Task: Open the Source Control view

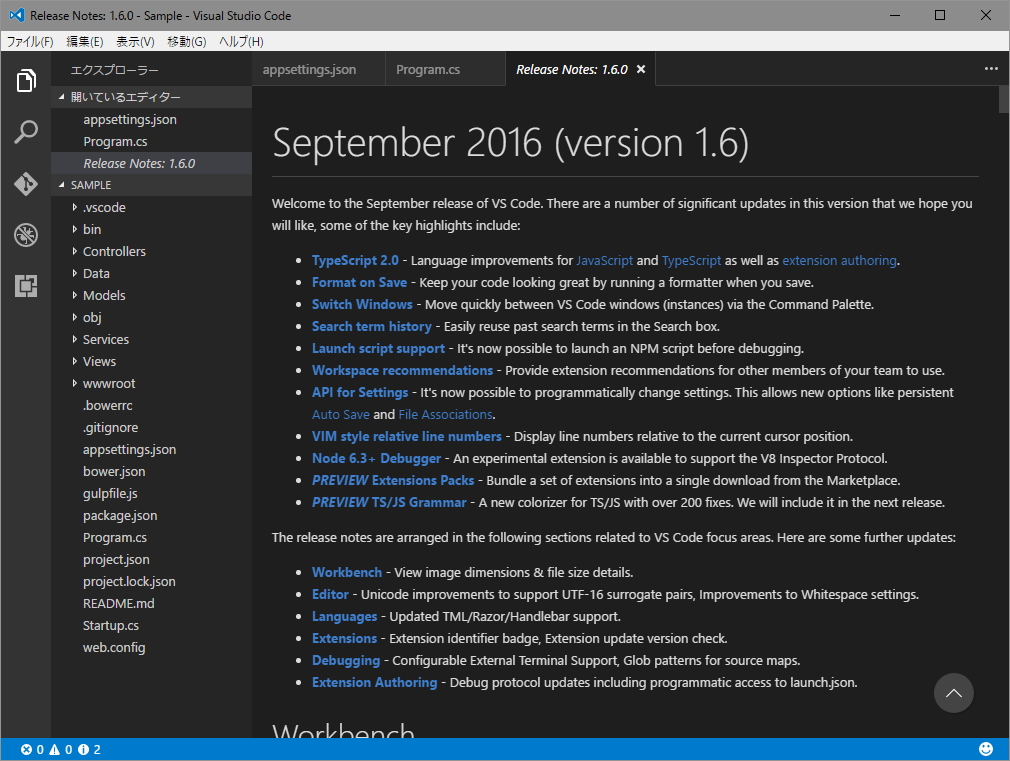Action: (26, 183)
